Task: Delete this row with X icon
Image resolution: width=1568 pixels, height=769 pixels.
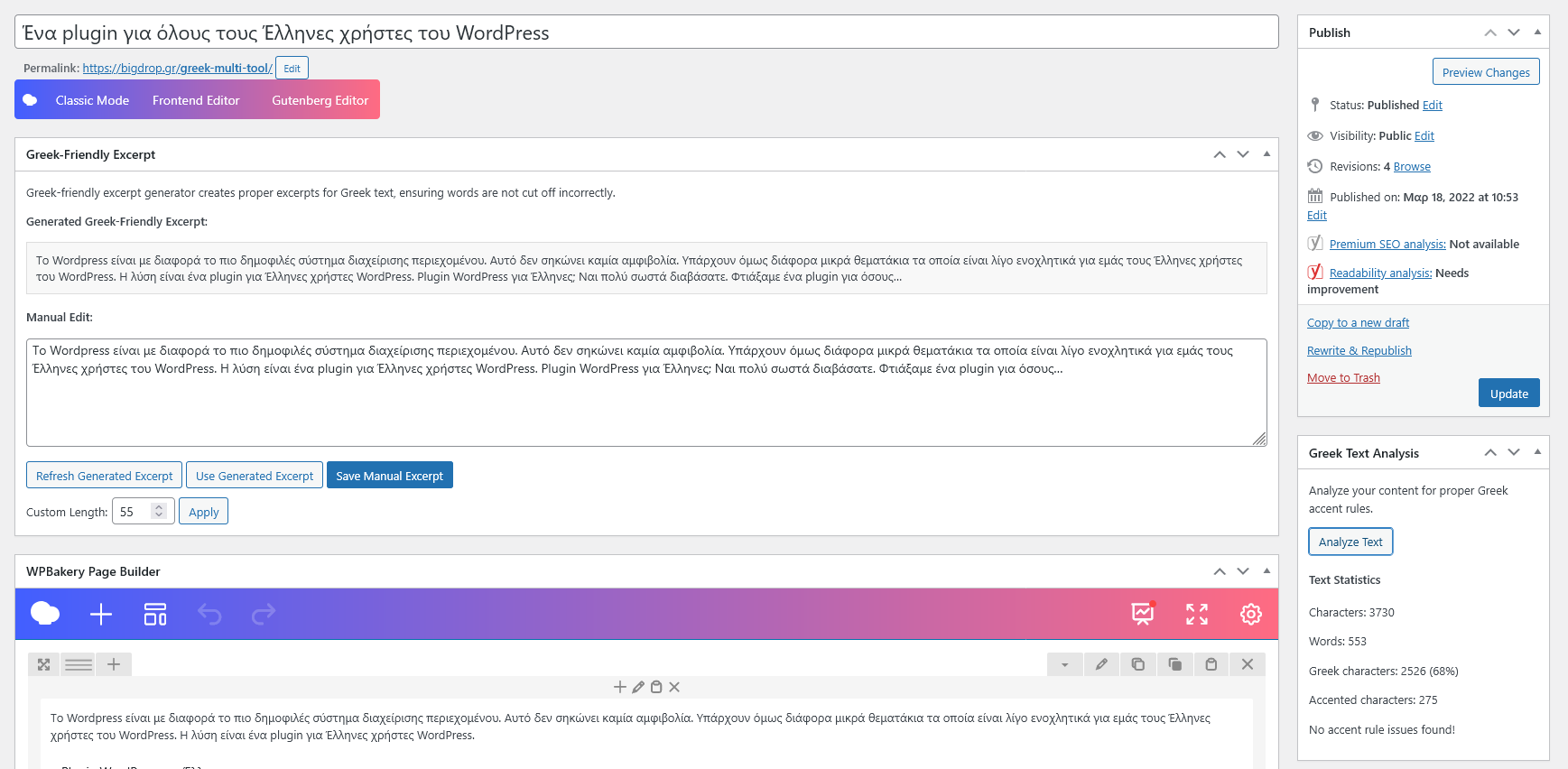Action: 1248,664
